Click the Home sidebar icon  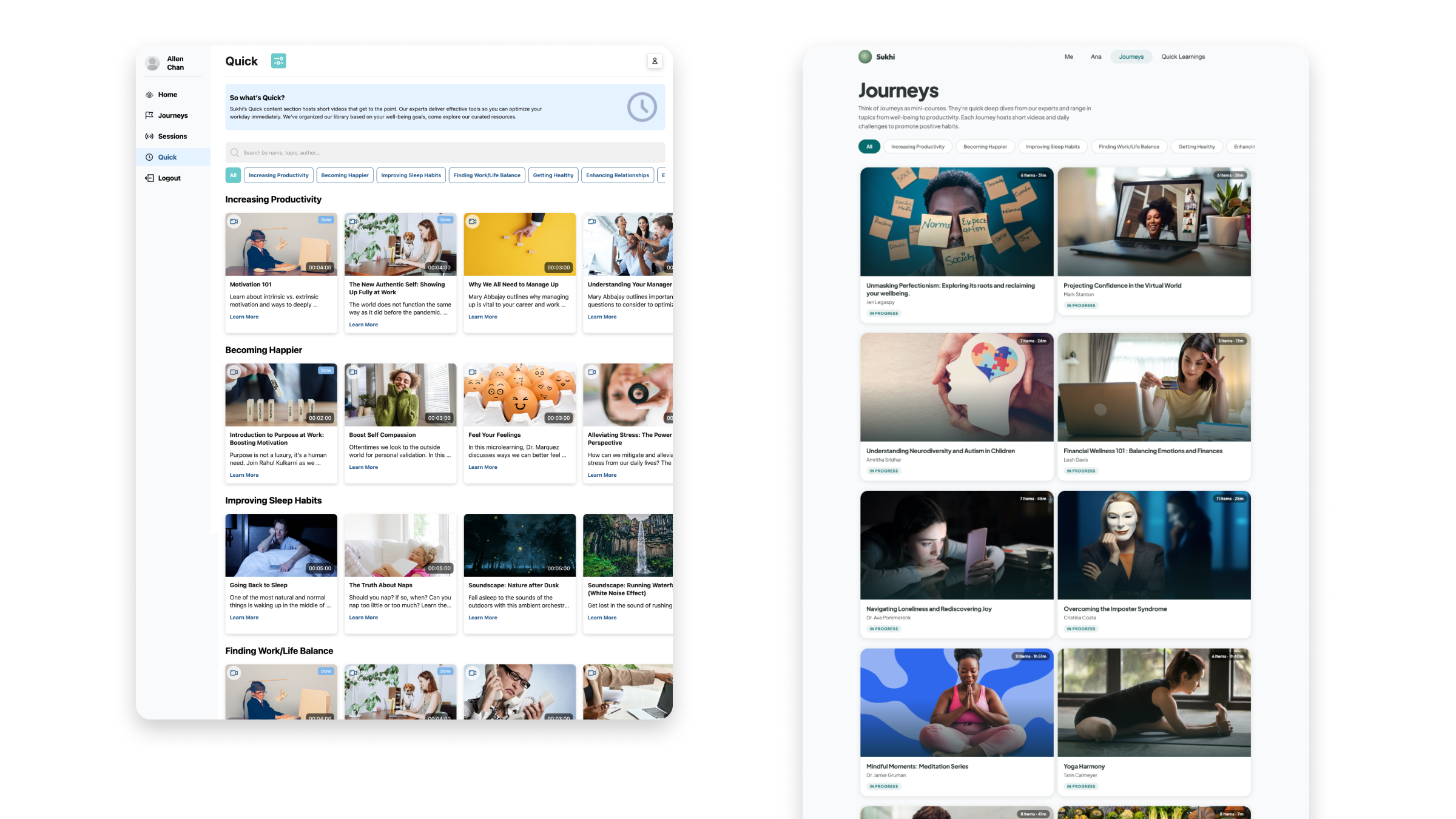pos(149,95)
